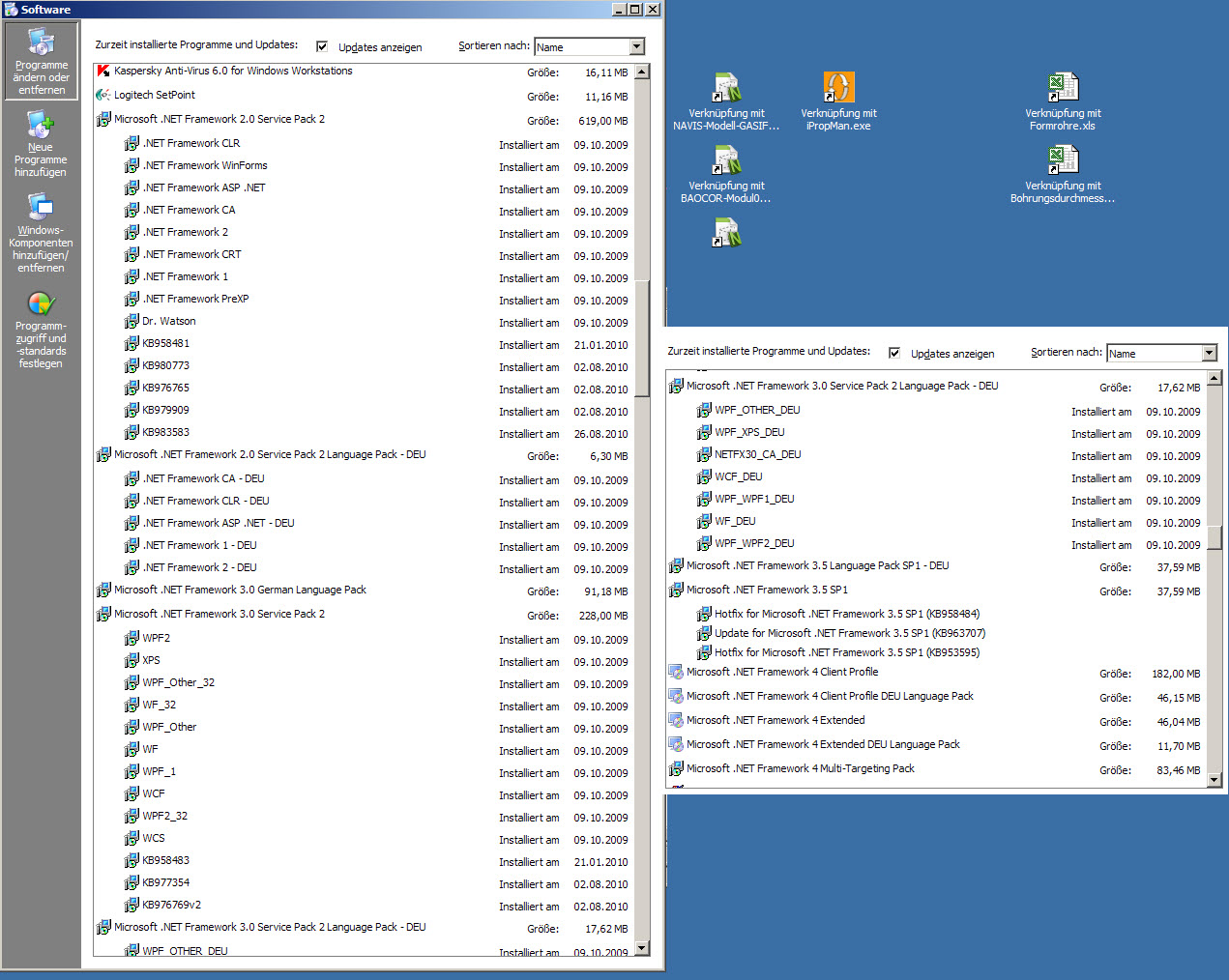Select the unlabeled desktop shortcut below BAOCOR-Modul0
This screenshot has height=980, width=1229.
[726, 232]
